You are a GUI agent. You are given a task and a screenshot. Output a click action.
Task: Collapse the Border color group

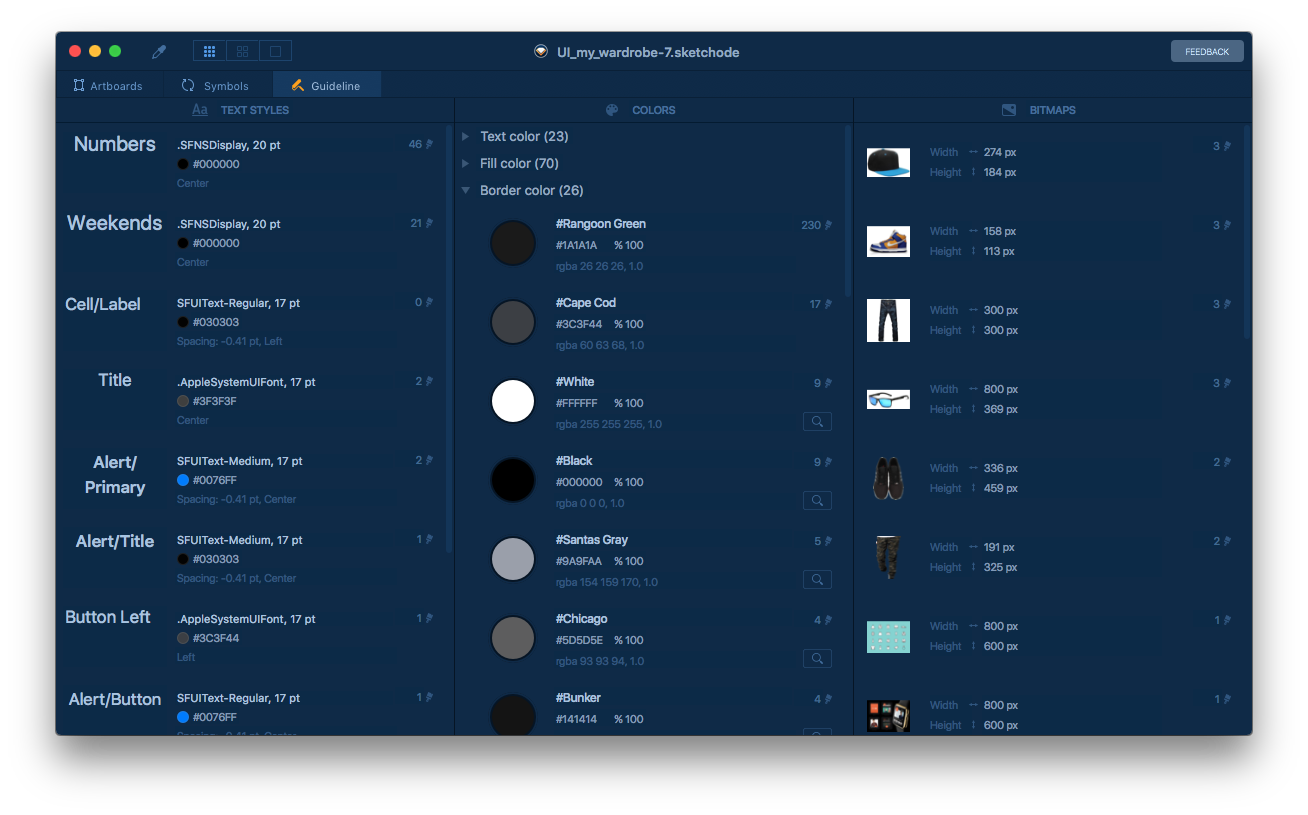[466, 190]
